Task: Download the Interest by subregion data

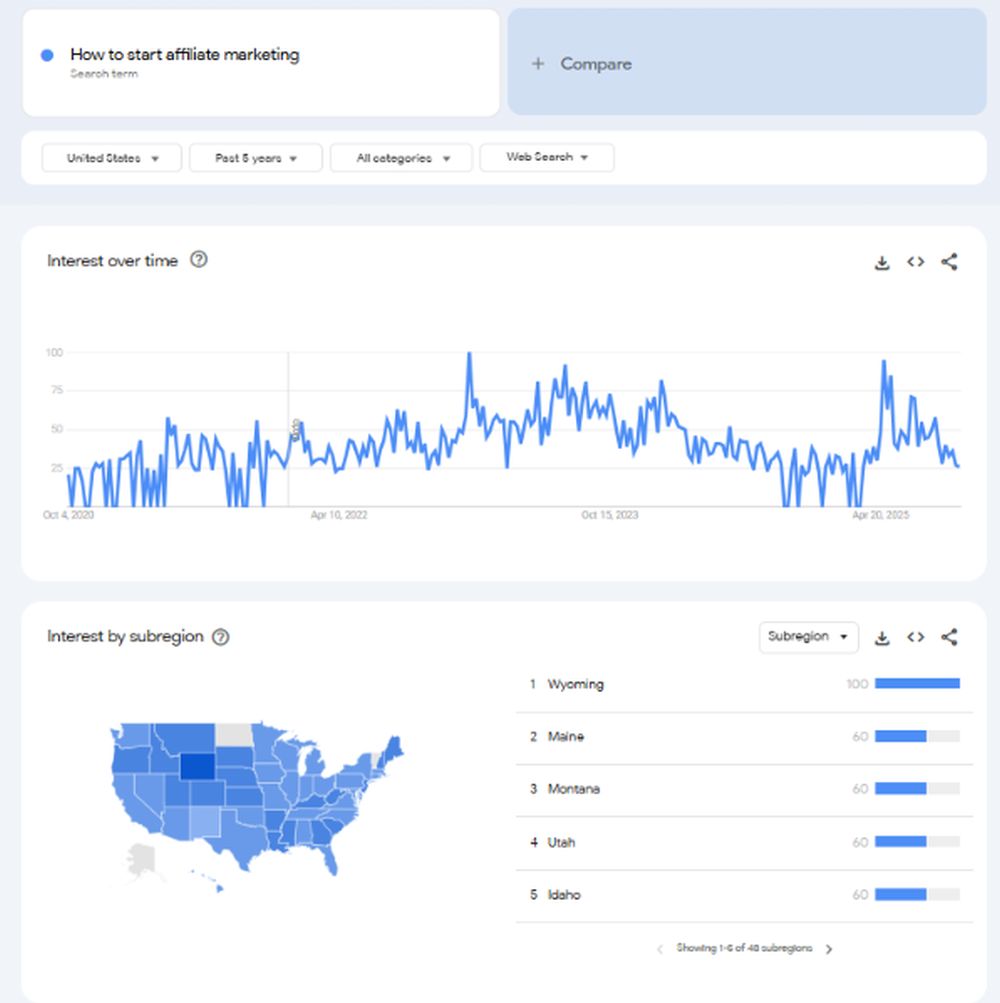Action: pos(881,637)
